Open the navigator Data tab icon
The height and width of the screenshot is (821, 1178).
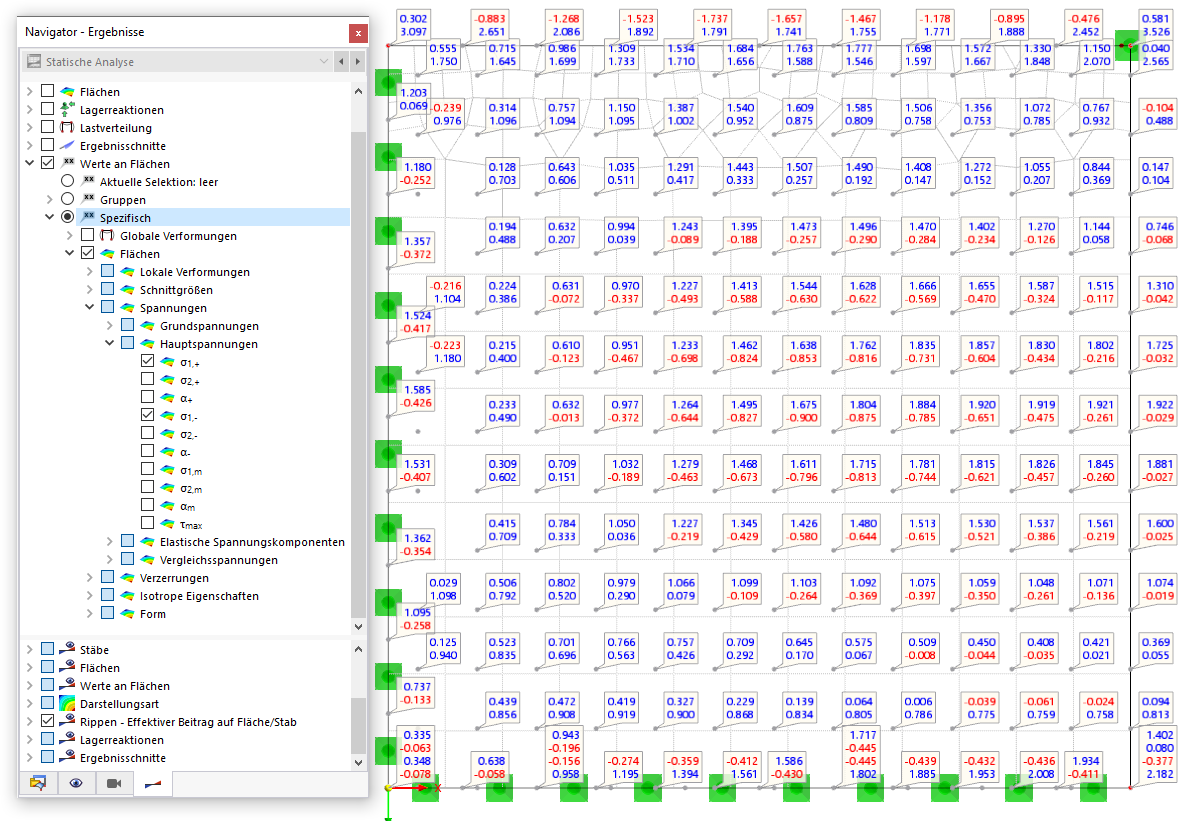click(38, 783)
